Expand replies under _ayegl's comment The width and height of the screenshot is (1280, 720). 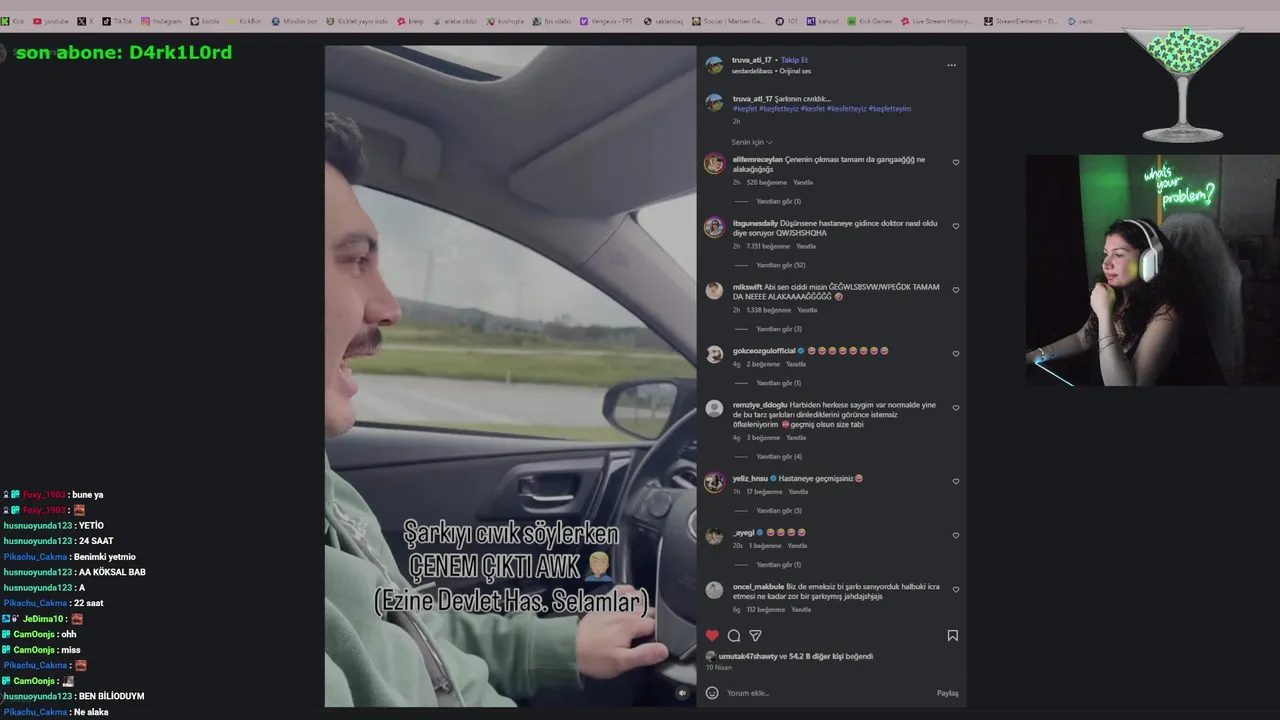click(x=778, y=564)
